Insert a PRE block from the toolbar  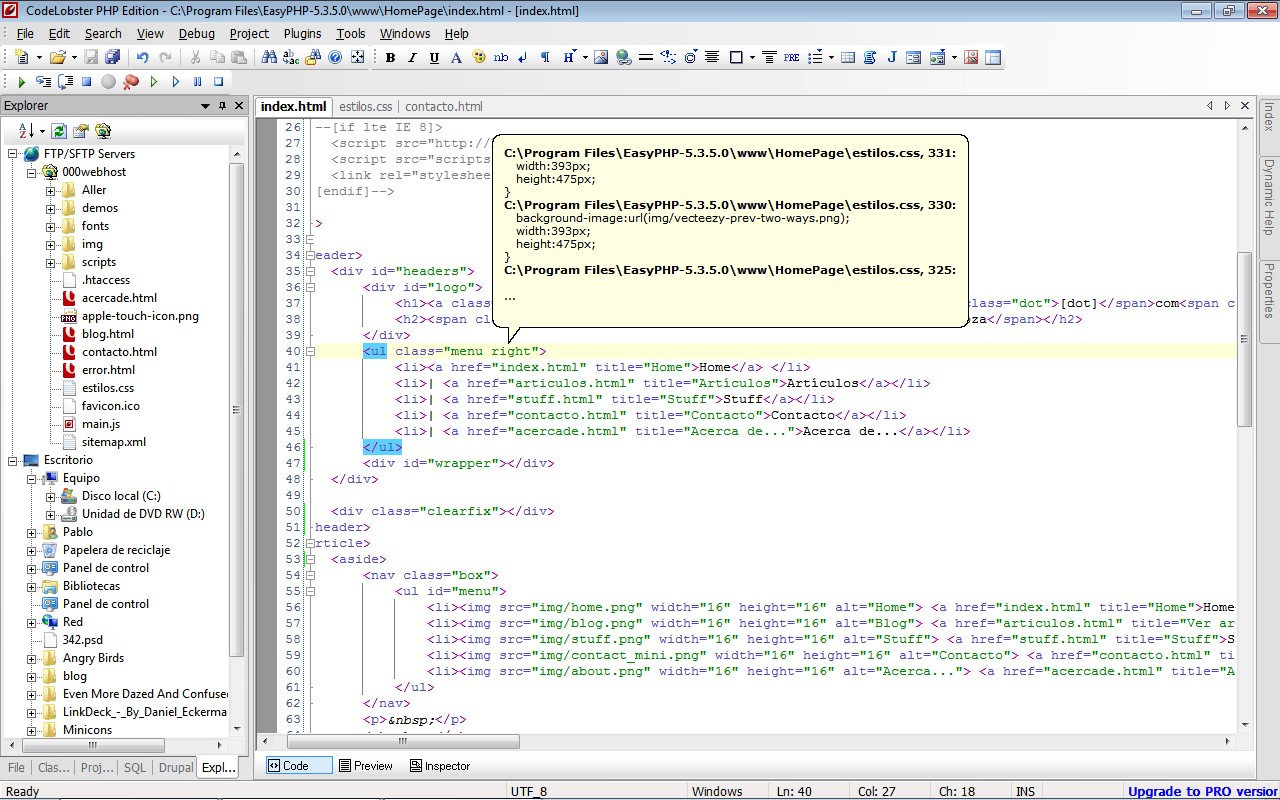click(x=791, y=57)
